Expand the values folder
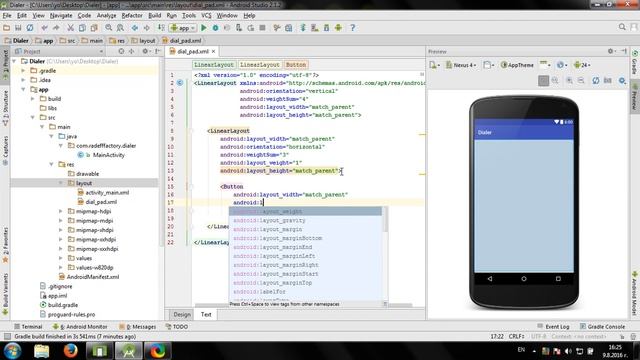The height and width of the screenshot is (360, 640). [61, 258]
